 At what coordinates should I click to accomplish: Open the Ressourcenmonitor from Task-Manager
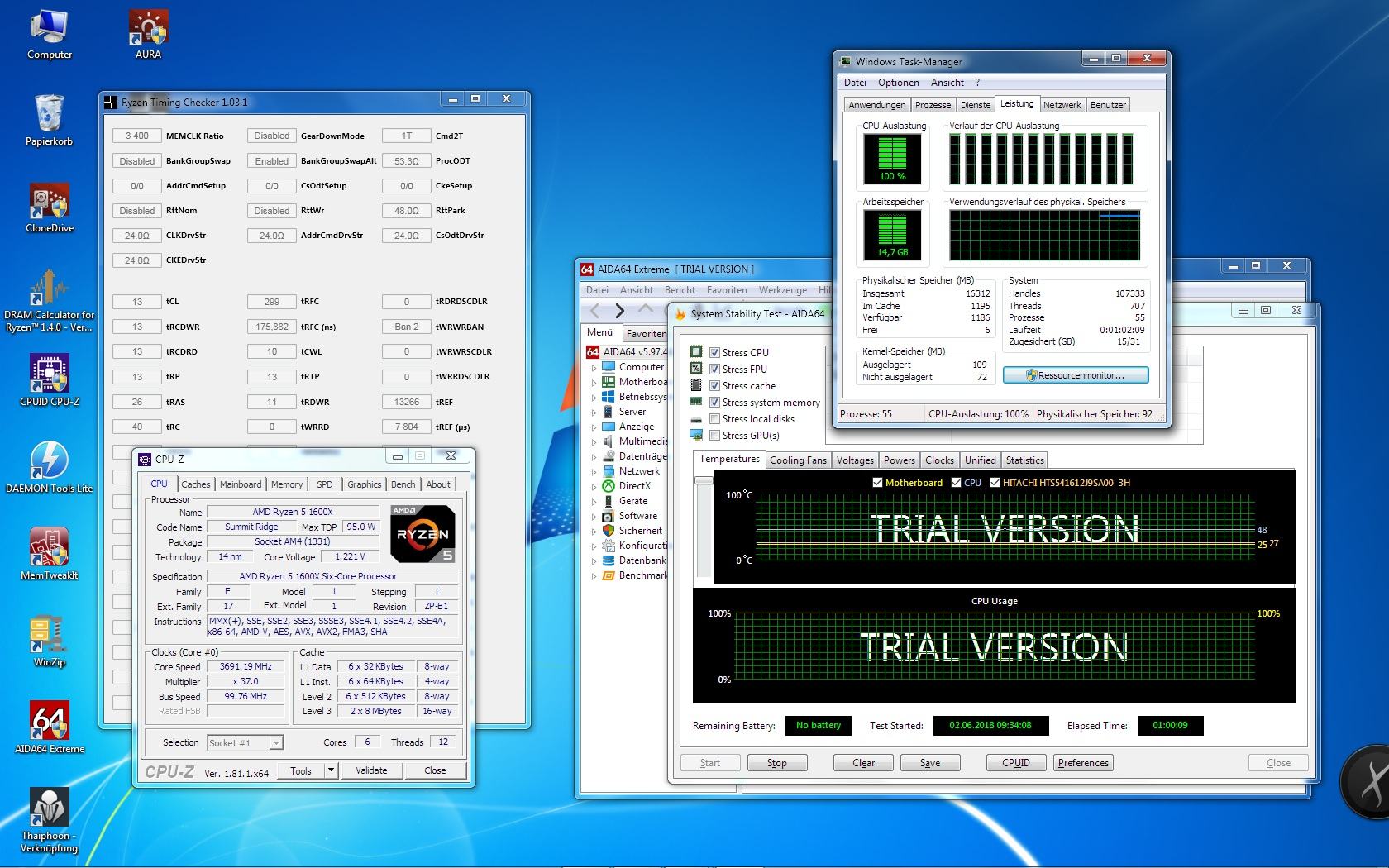tap(1076, 375)
